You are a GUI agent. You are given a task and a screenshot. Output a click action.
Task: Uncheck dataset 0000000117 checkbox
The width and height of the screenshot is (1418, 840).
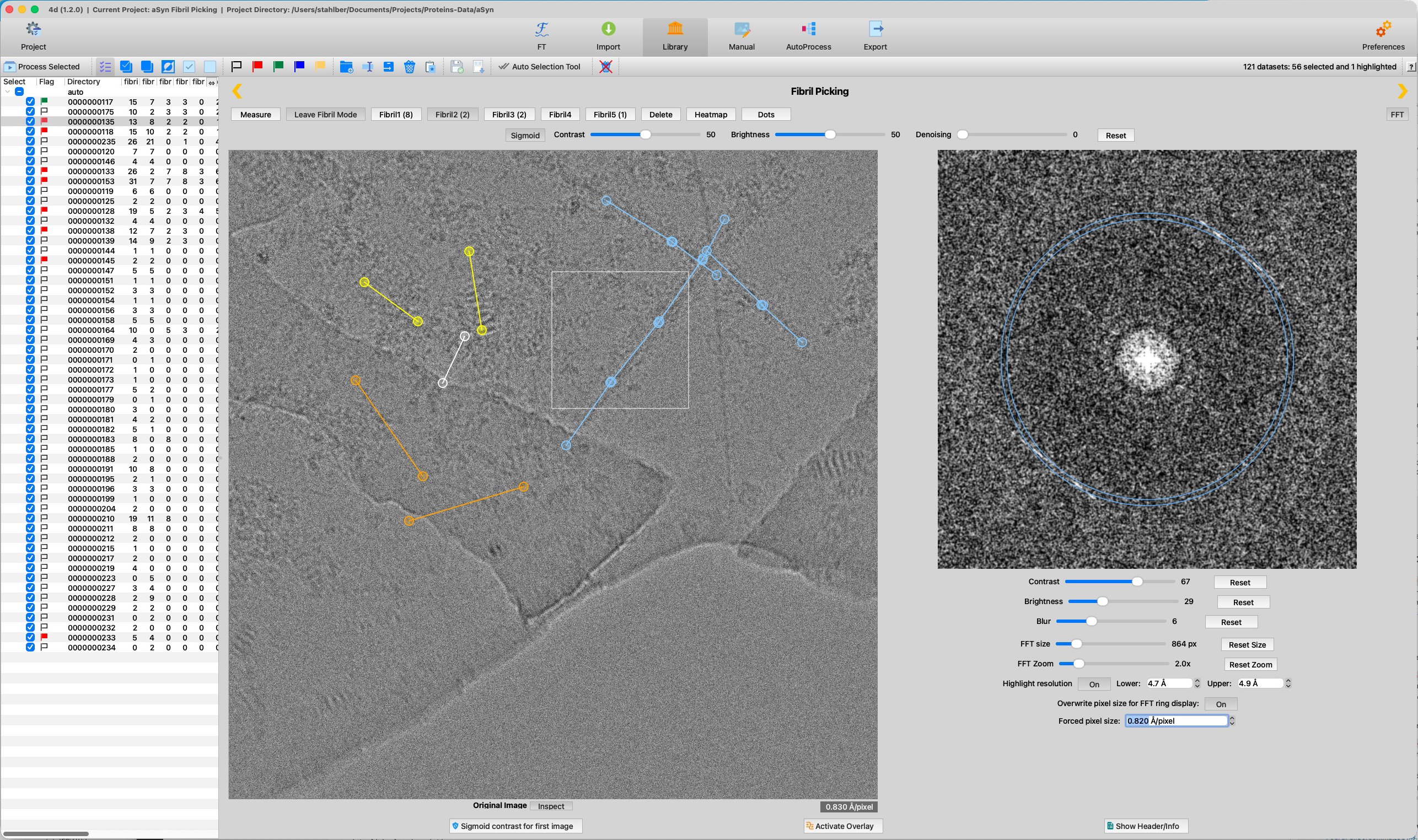30,102
